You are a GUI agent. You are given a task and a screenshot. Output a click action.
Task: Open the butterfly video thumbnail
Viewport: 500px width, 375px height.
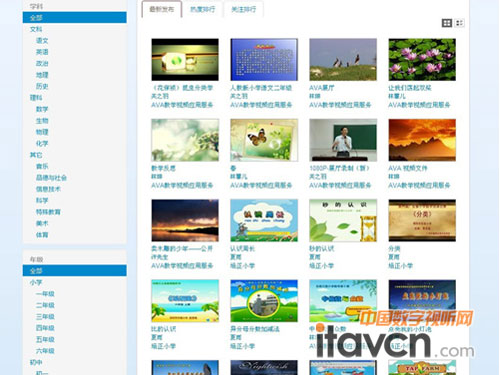pyautogui.click(x=264, y=140)
